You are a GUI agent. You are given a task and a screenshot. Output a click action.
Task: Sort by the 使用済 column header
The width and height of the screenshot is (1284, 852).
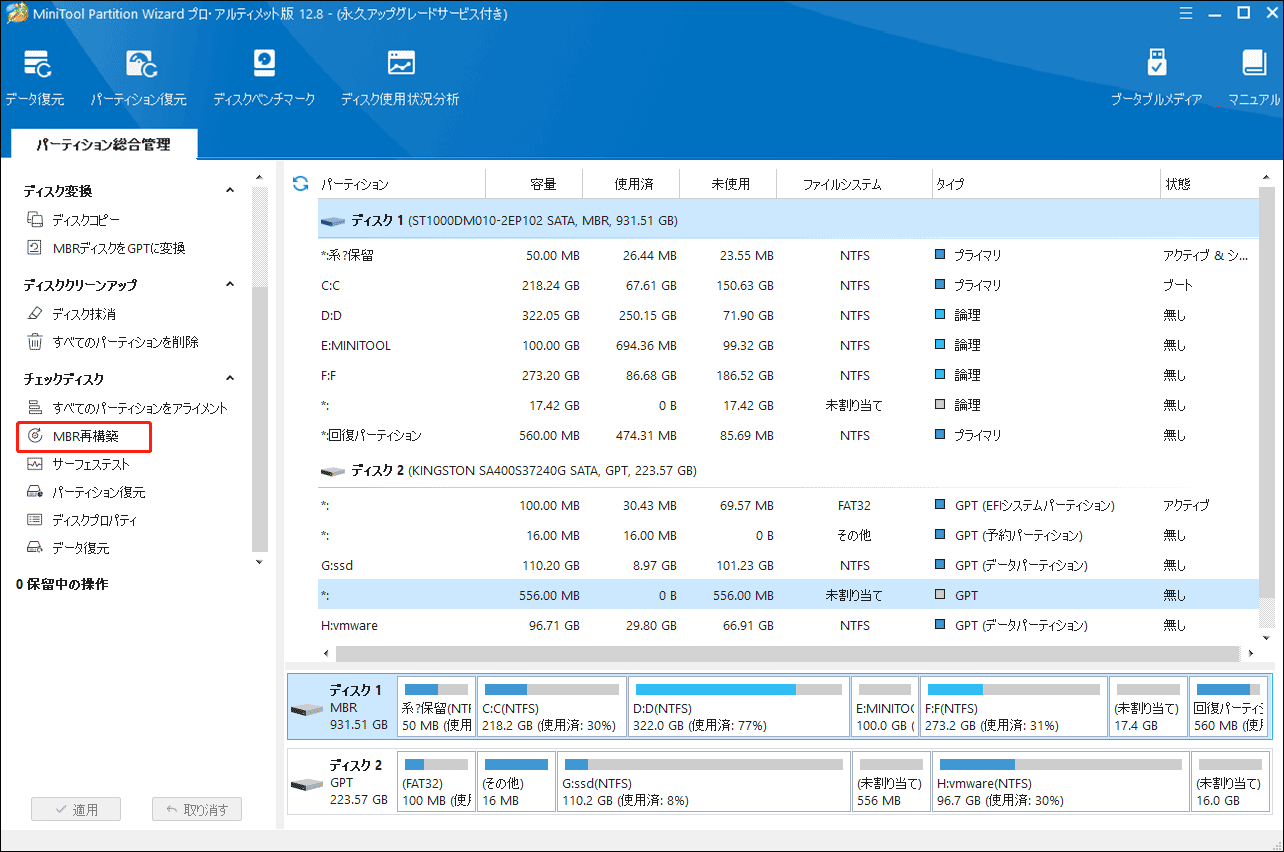633,184
